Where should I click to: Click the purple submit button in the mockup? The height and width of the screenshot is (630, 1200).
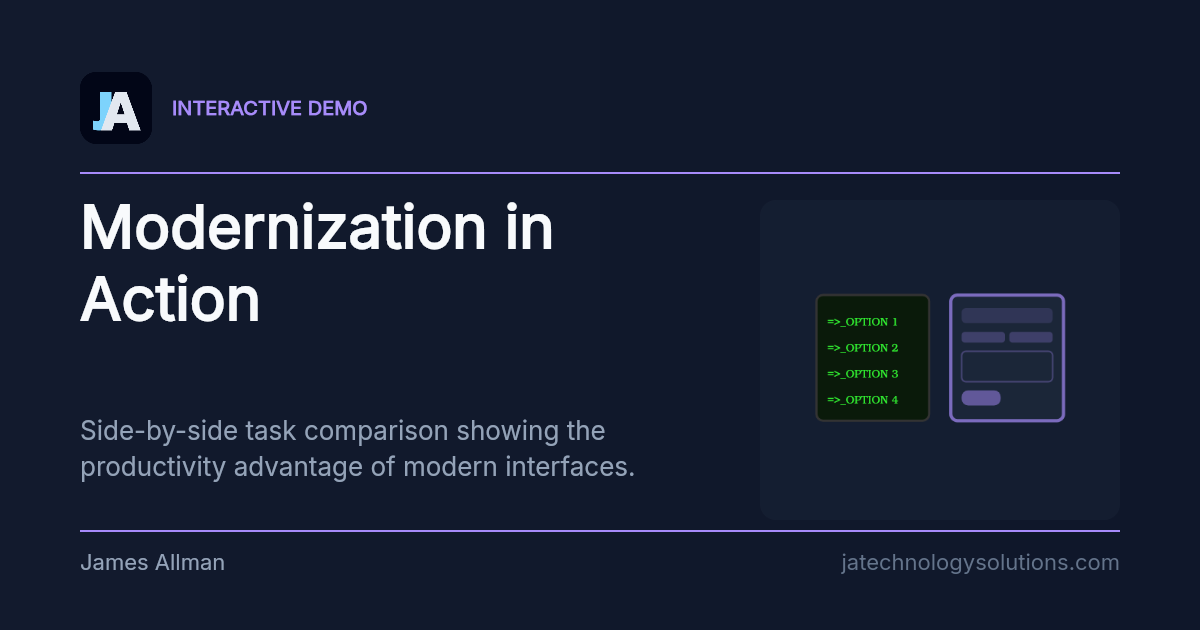point(981,398)
